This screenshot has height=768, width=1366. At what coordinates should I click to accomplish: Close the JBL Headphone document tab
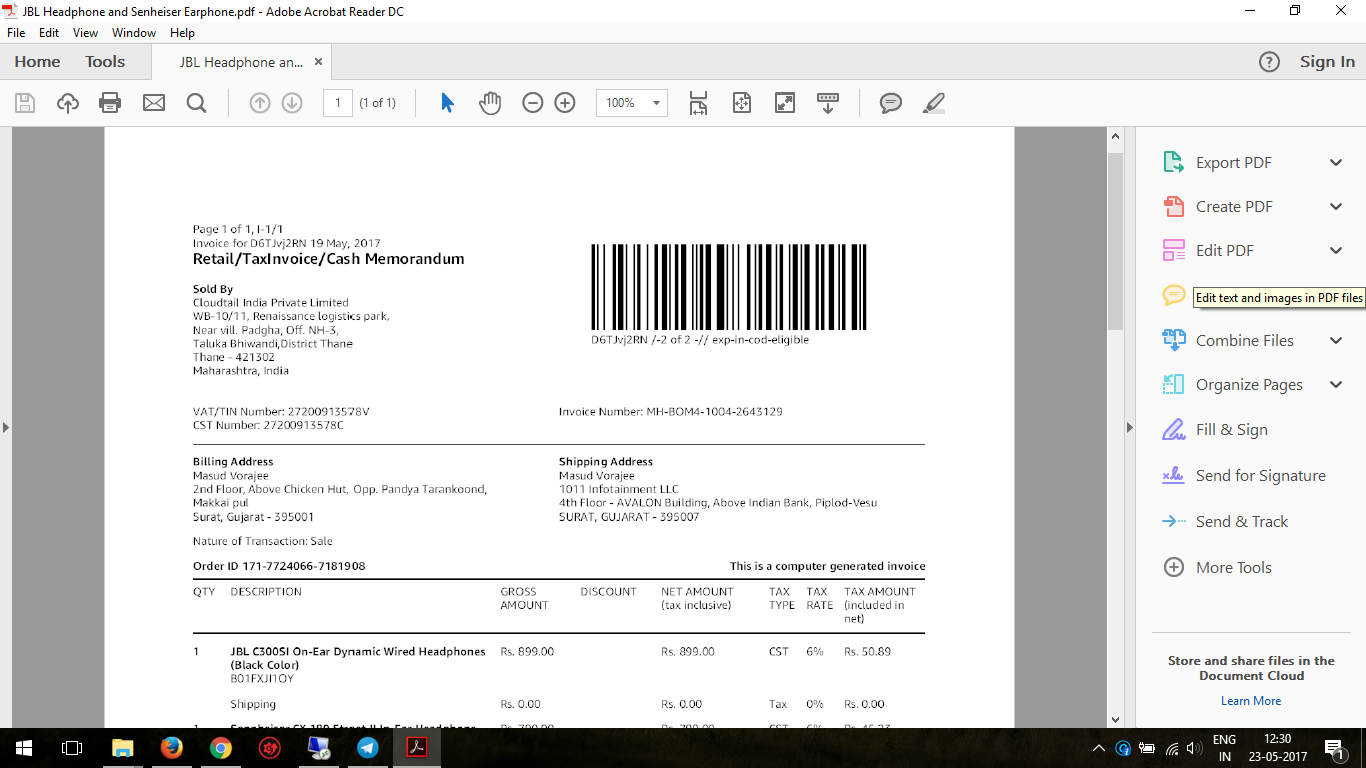(x=319, y=62)
